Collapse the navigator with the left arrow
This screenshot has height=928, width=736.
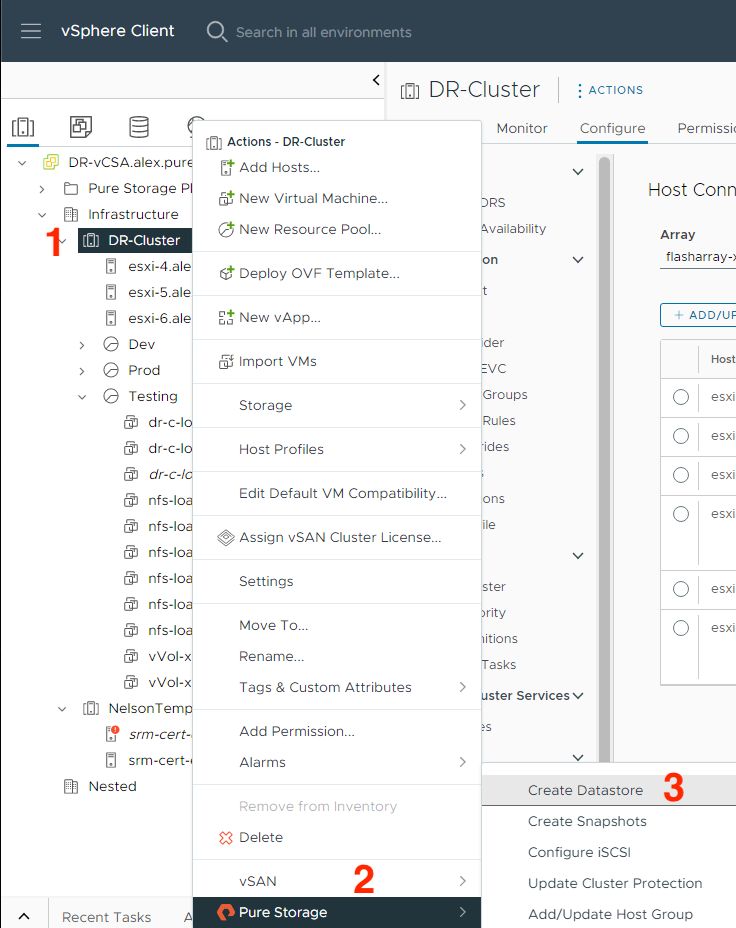[x=376, y=80]
